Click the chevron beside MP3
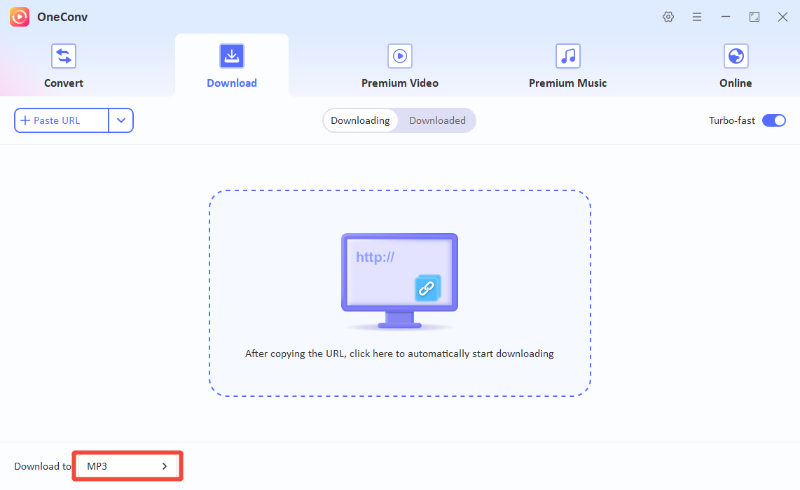This screenshot has width=800, height=490. pos(165,467)
